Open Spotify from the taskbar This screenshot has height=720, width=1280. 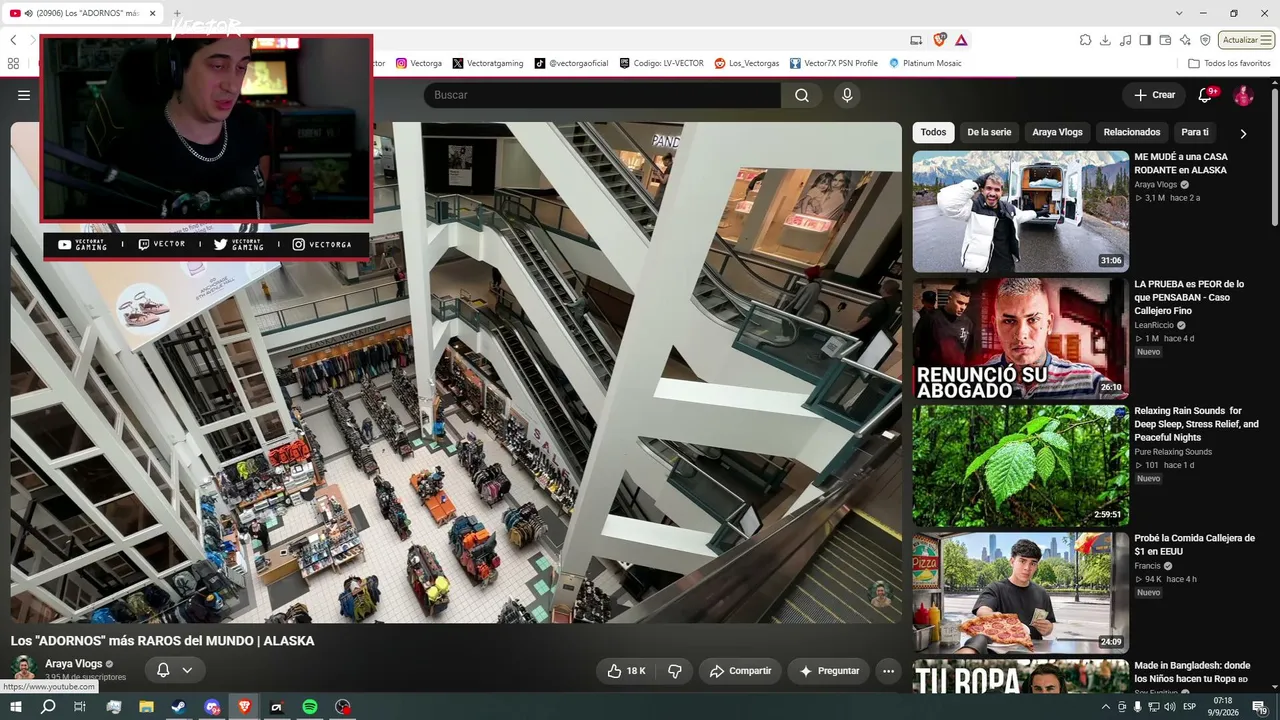[310, 707]
